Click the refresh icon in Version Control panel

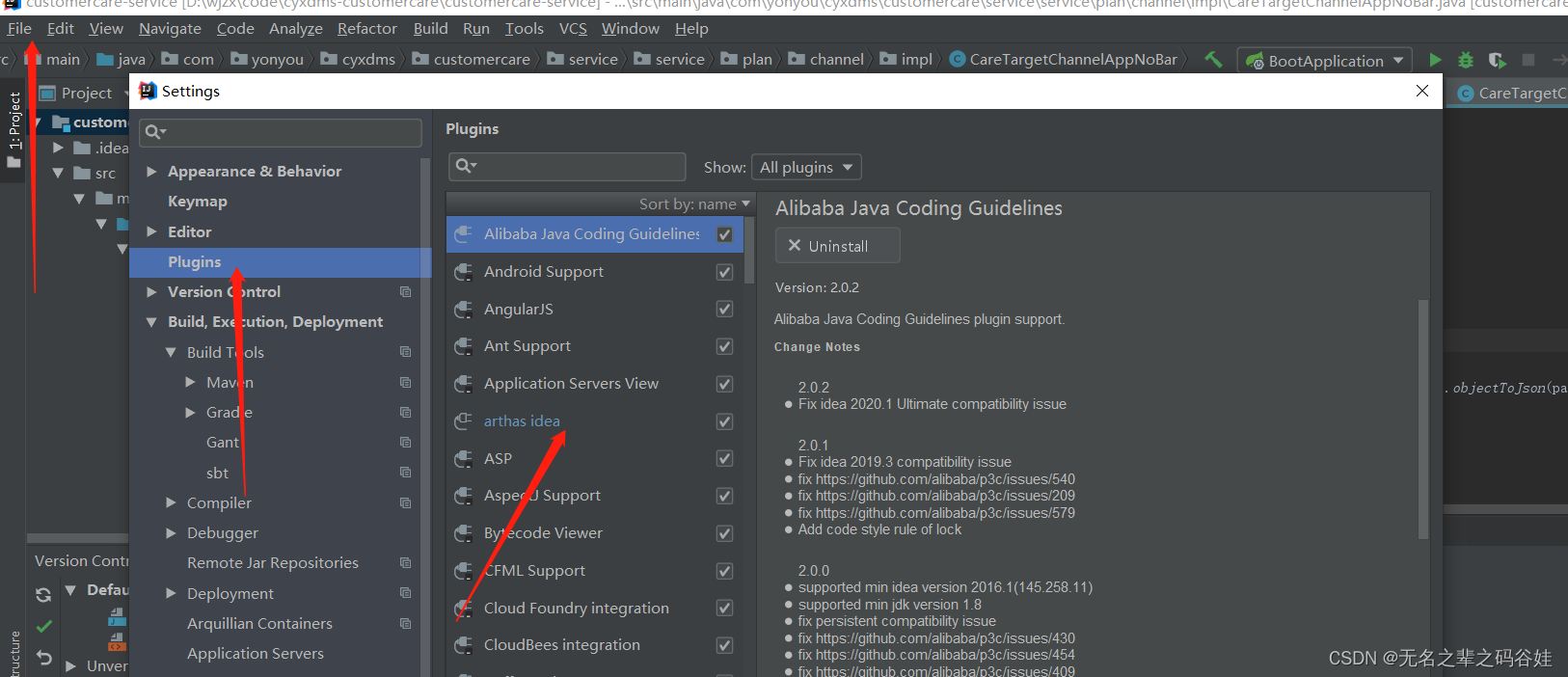click(x=43, y=595)
